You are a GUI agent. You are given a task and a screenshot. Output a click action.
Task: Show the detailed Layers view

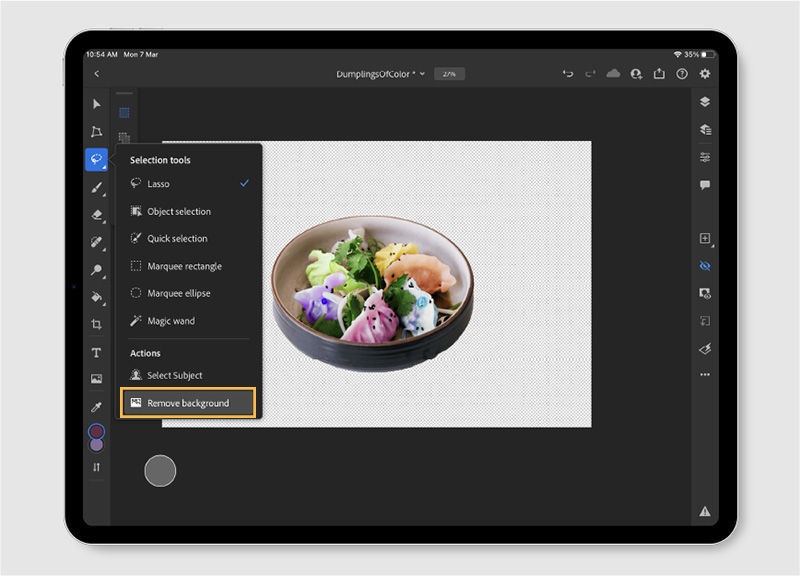pyautogui.click(x=705, y=129)
